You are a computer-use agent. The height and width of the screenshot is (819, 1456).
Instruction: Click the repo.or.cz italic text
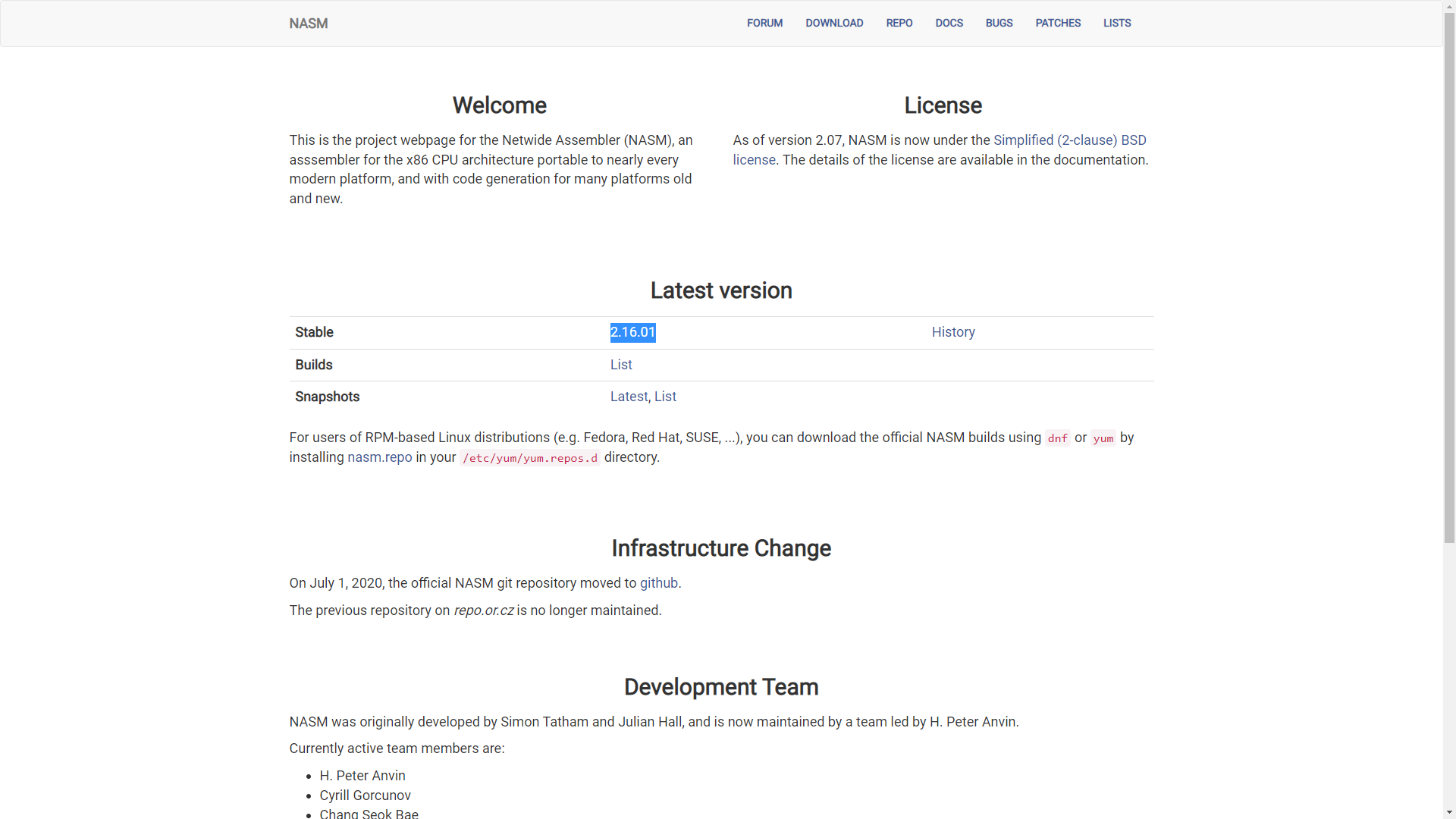pyautogui.click(x=484, y=610)
